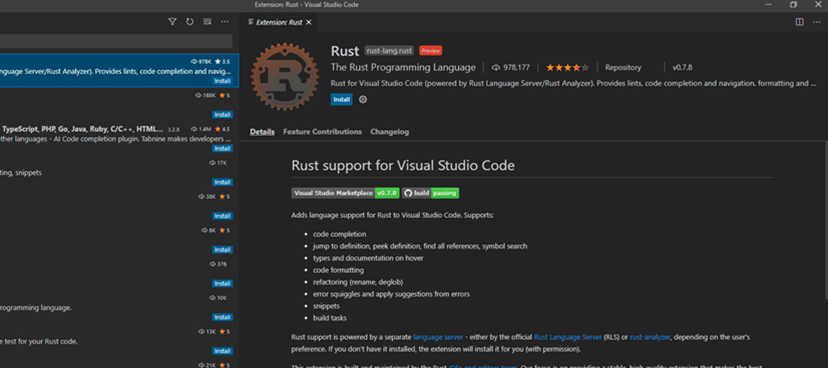Click the v0.7.8 version text in header
This screenshot has height=368, width=828.
[682, 68]
